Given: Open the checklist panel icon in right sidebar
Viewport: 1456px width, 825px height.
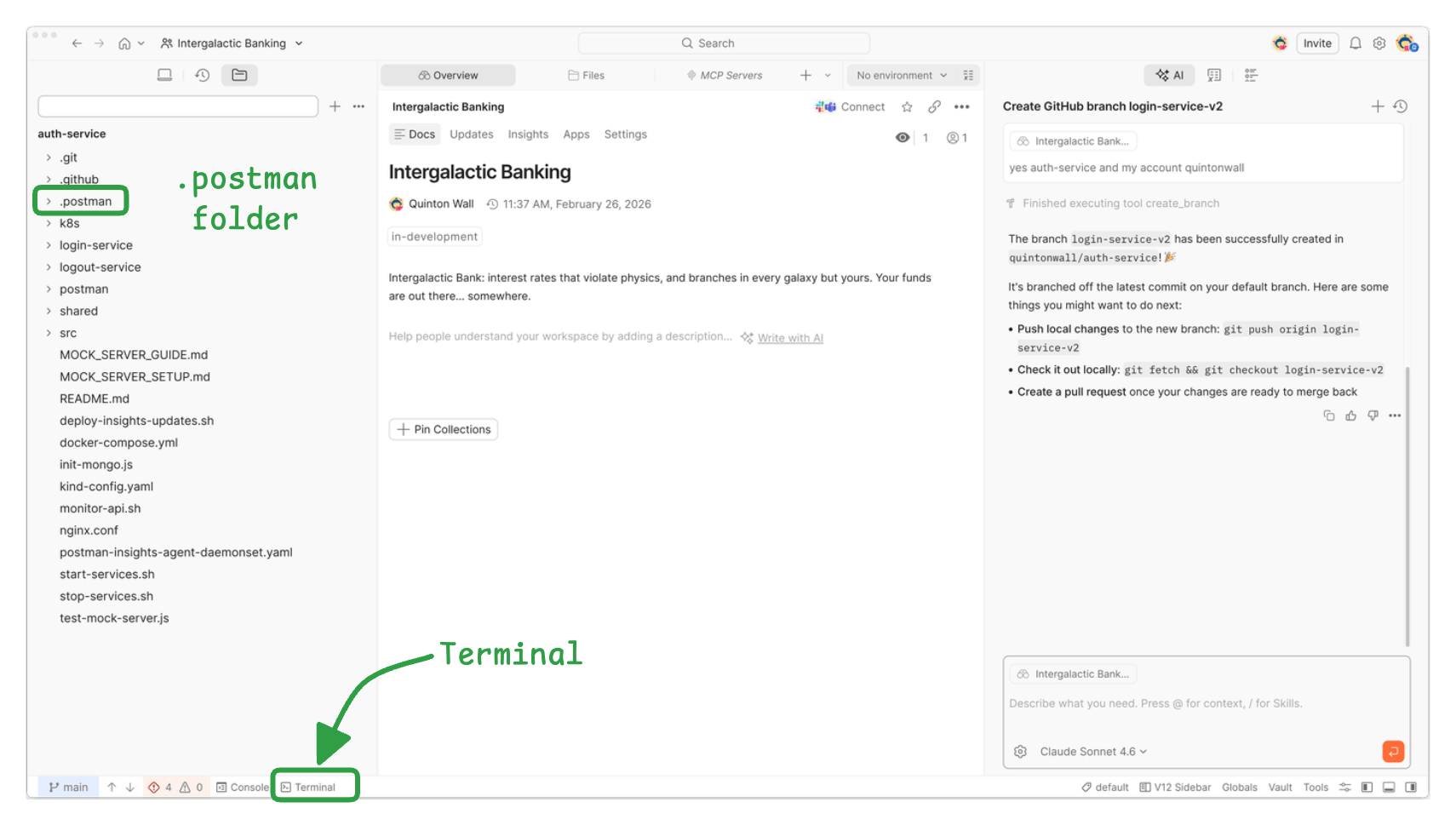Looking at the screenshot, I should pyautogui.click(x=1251, y=75).
